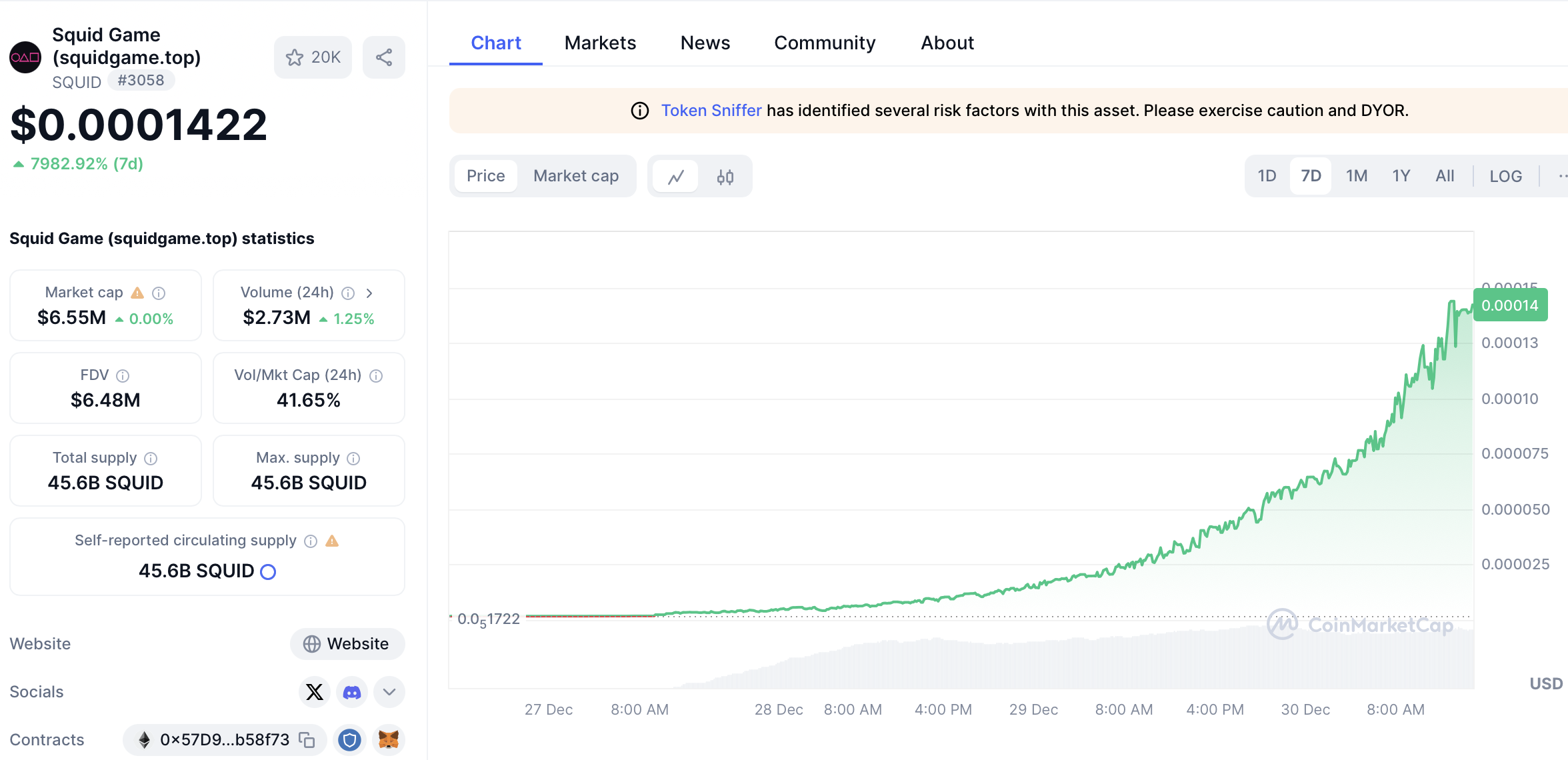The width and height of the screenshot is (1568, 760).
Task: Click the MetaMask fox icon
Action: click(388, 740)
